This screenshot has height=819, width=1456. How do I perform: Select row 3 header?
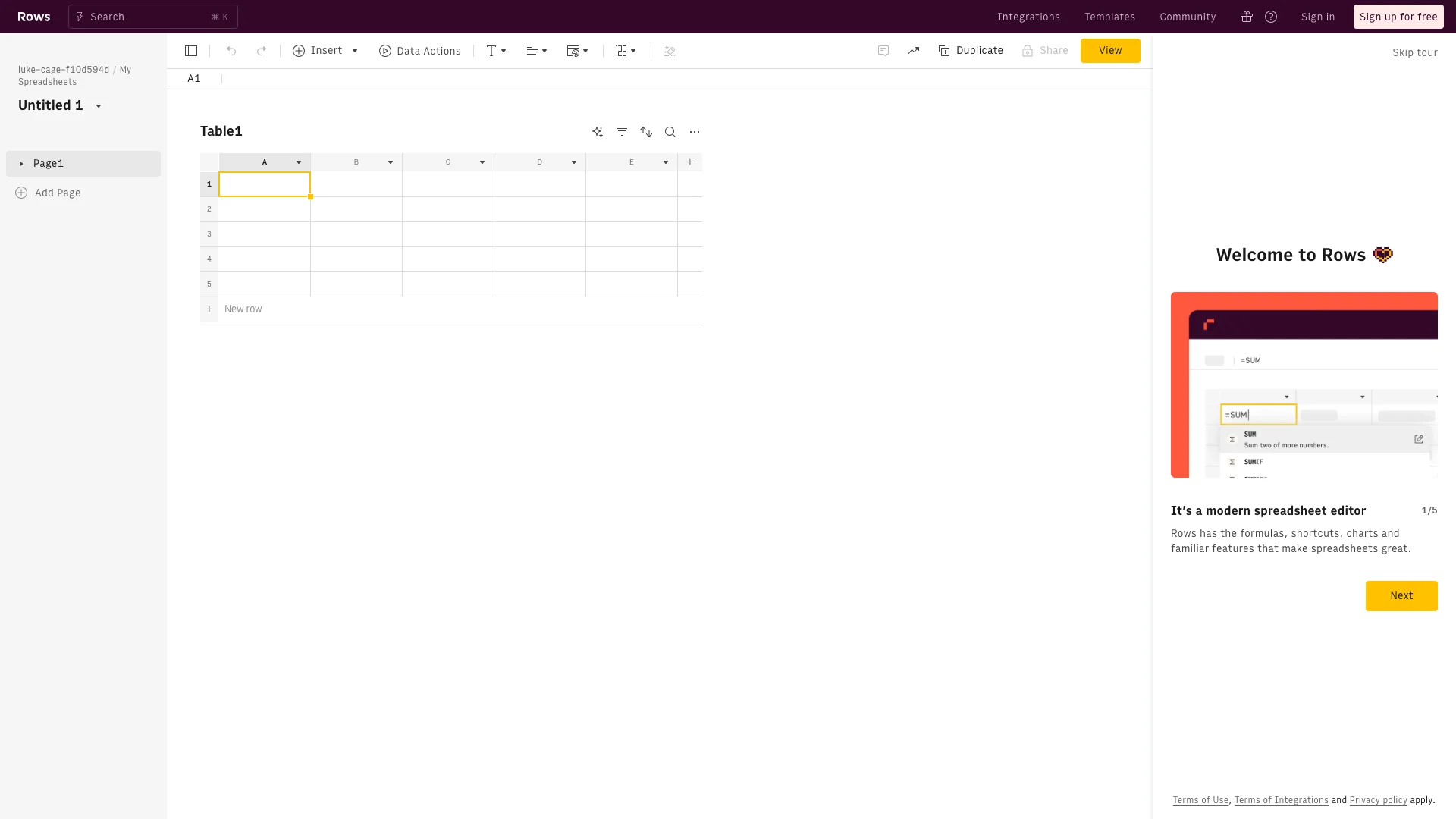209,234
